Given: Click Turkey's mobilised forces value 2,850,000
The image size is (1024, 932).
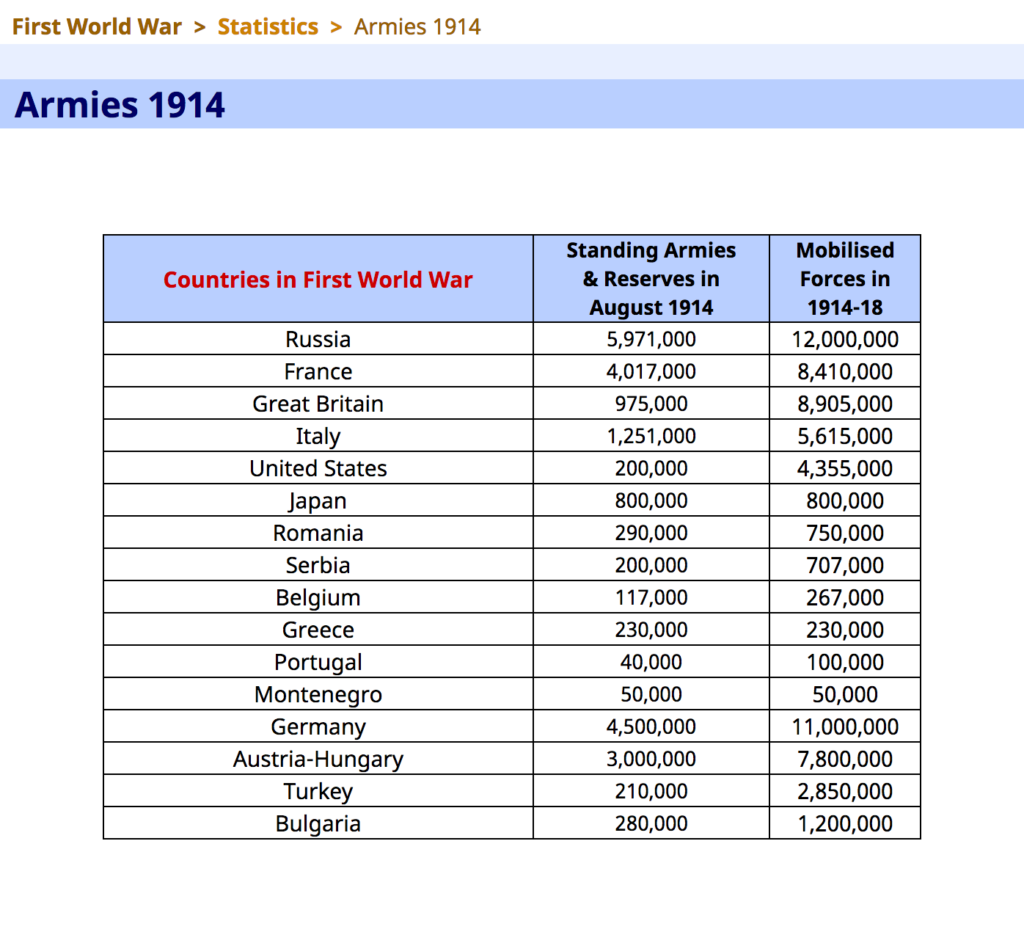Looking at the screenshot, I should tap(845, 792).
